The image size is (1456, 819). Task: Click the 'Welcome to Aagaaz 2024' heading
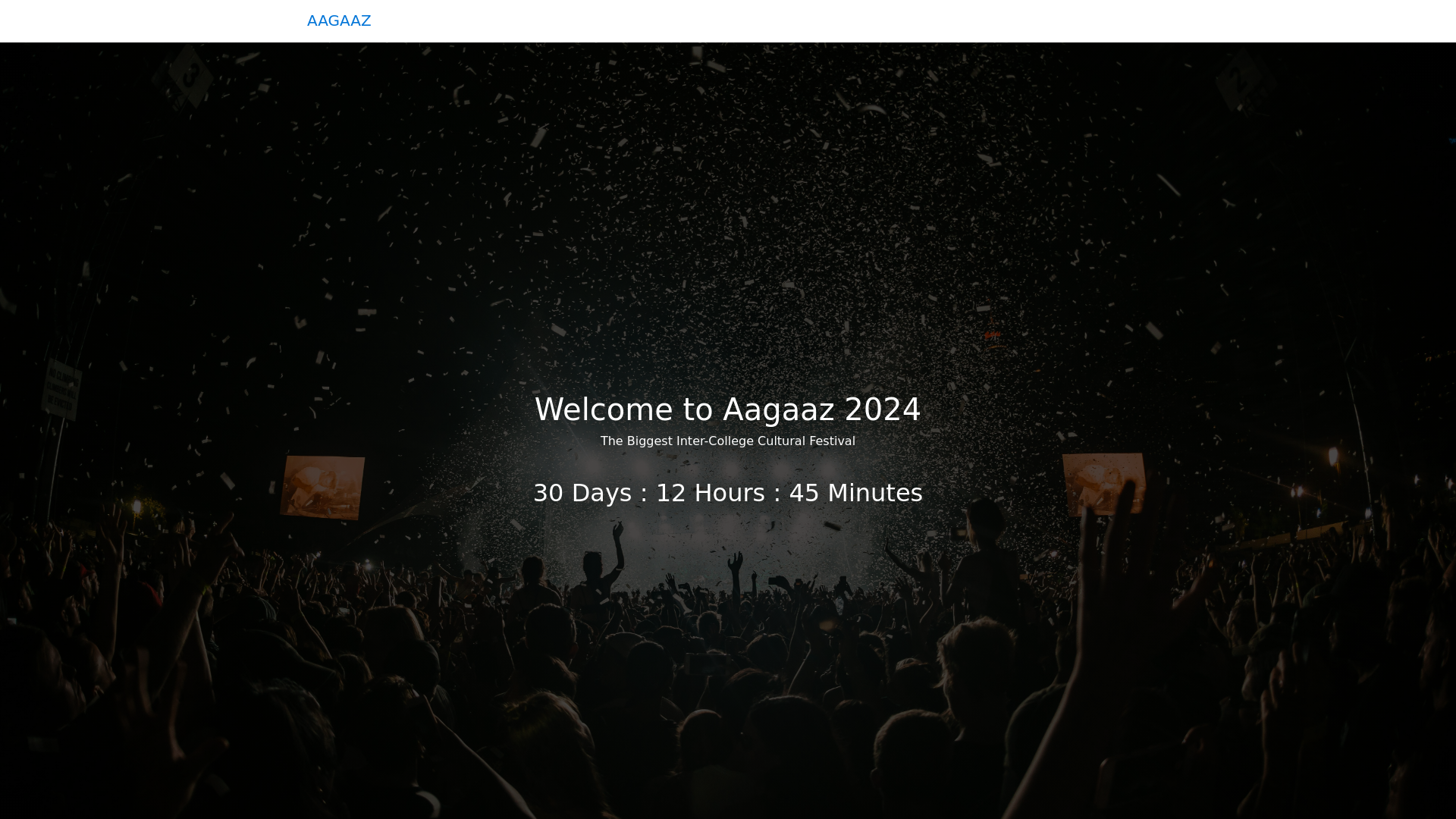[x=727, y=409]
